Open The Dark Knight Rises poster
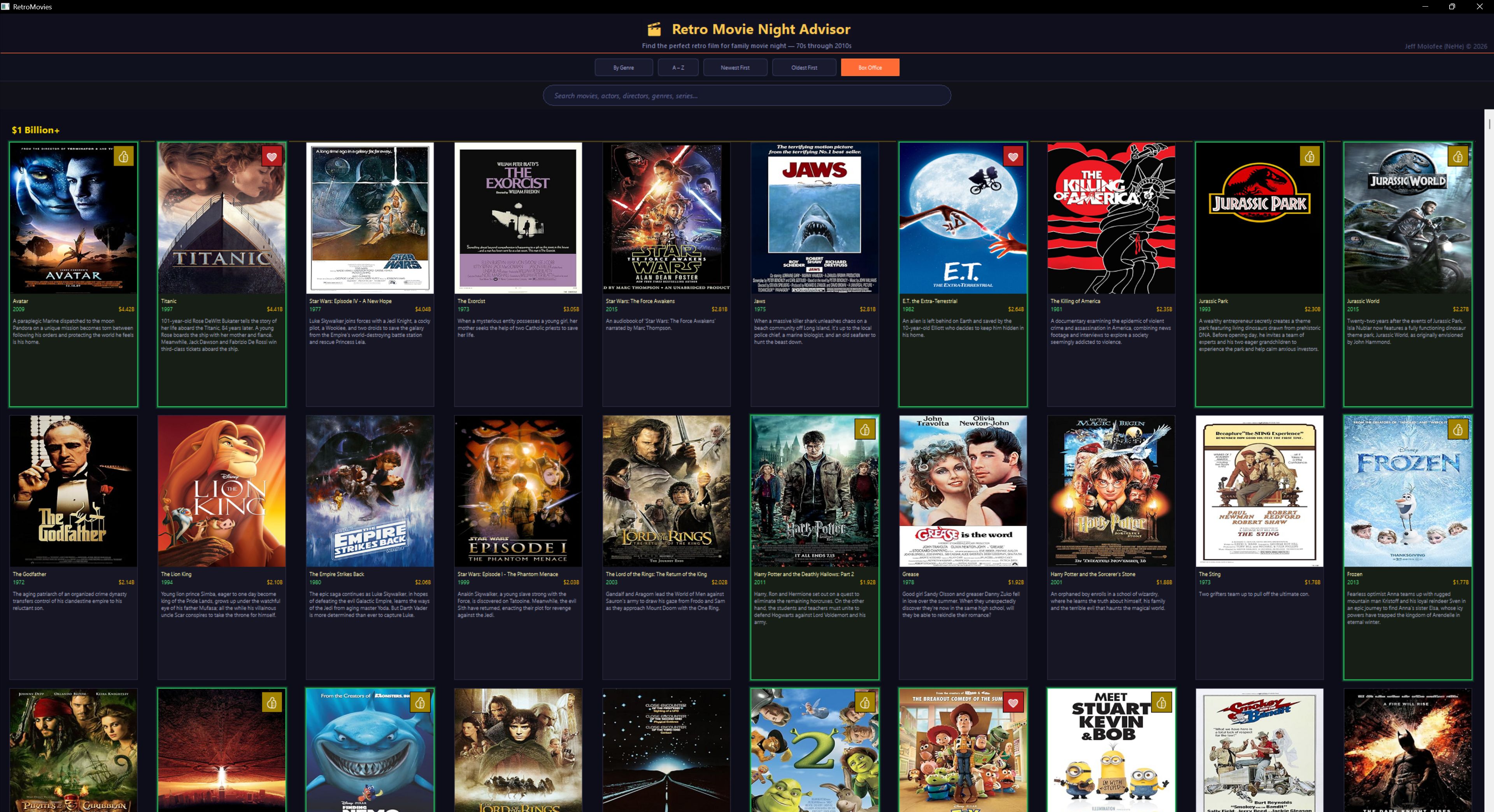Screen dimensions: 1494x812 [1408, 750]
